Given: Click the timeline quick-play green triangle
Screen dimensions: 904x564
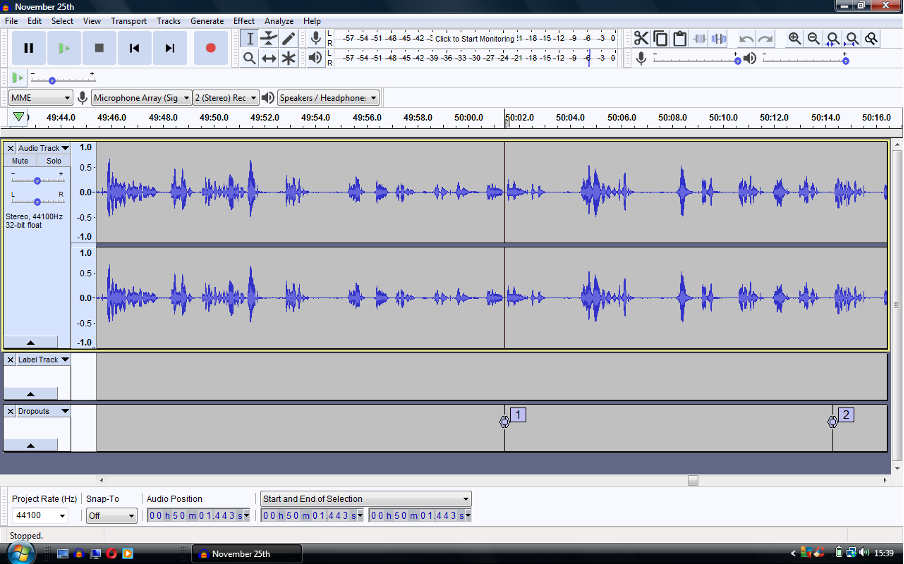Looking at the screenshot, I should [x=18, y=117].
